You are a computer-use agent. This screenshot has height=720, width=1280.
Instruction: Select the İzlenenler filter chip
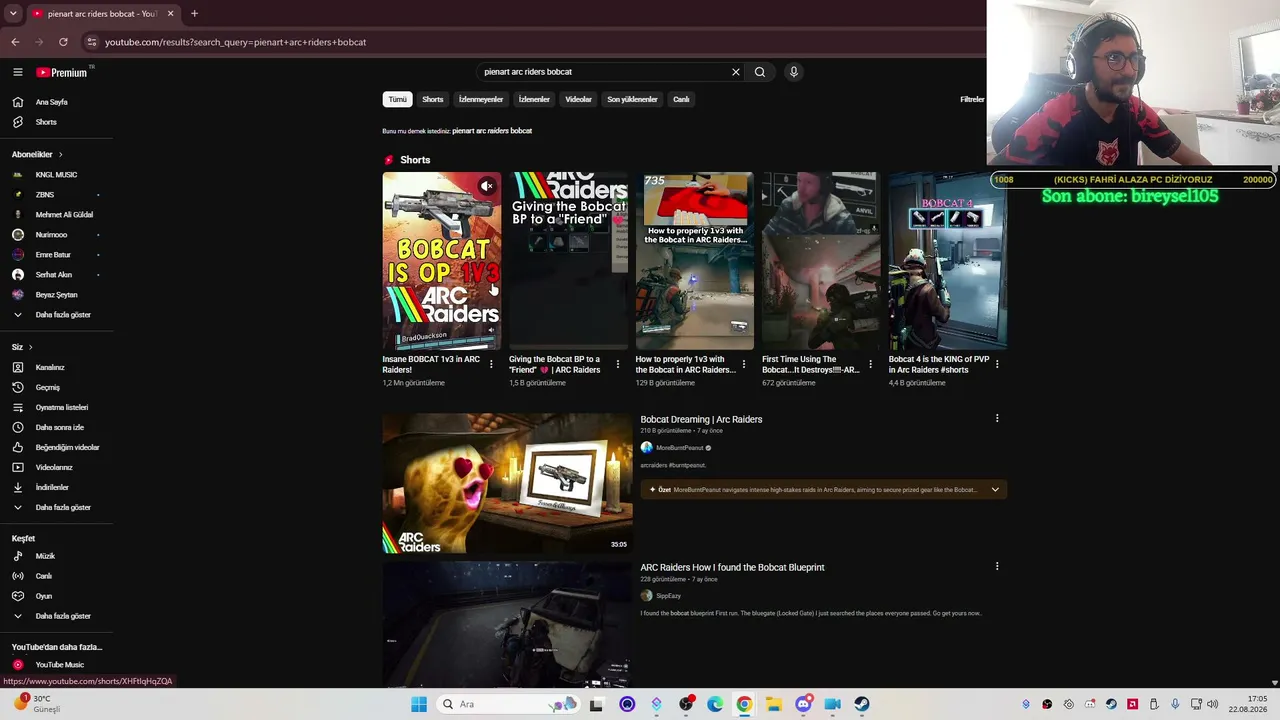[534, 99]
